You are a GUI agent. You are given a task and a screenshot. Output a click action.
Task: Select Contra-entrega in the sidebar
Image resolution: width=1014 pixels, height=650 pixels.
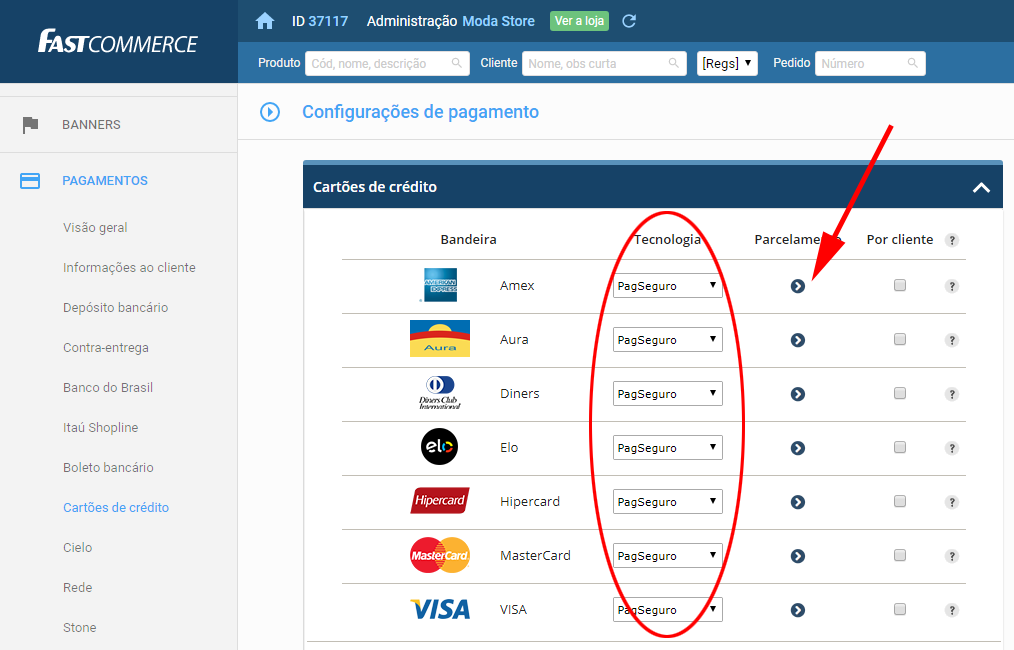coord(106,348)
